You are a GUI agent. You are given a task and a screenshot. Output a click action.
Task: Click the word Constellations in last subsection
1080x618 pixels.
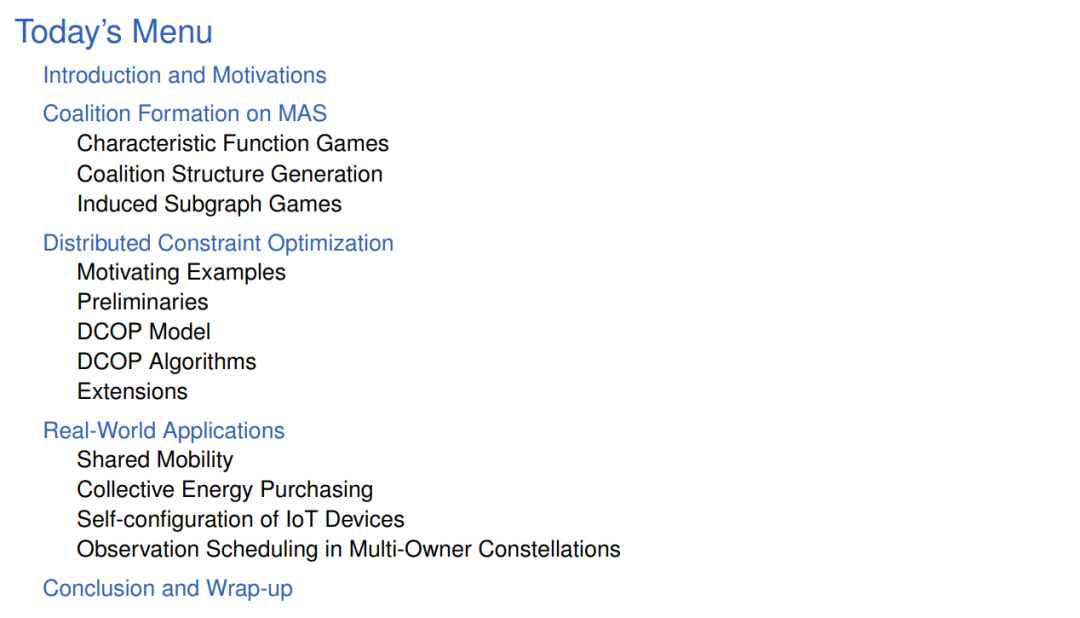pyautogui.click(x=549, y=549)
